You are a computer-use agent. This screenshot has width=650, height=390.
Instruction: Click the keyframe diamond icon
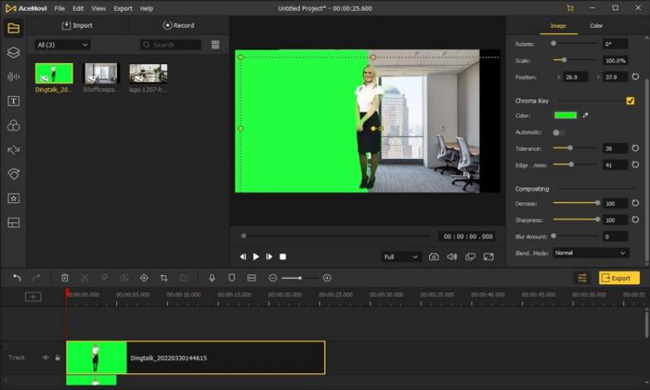click(144, 278)
